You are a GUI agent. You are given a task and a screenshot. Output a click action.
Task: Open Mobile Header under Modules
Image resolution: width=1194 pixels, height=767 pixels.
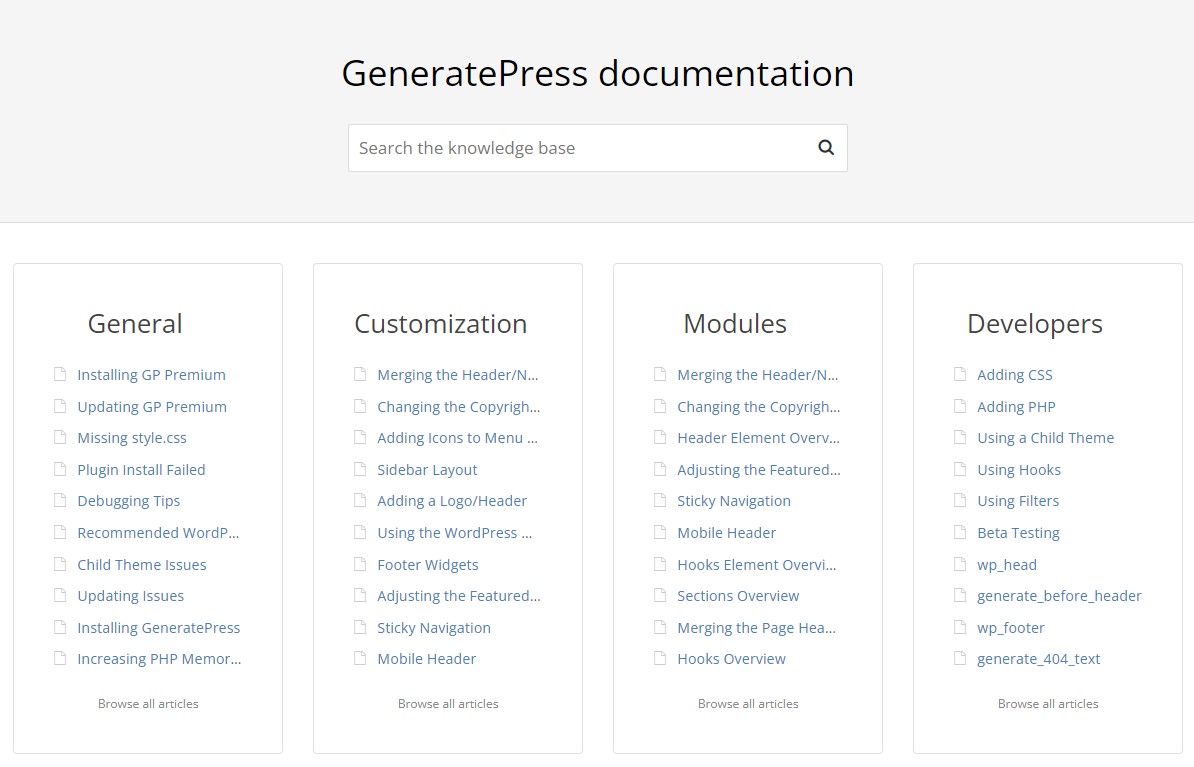point(726,533)
